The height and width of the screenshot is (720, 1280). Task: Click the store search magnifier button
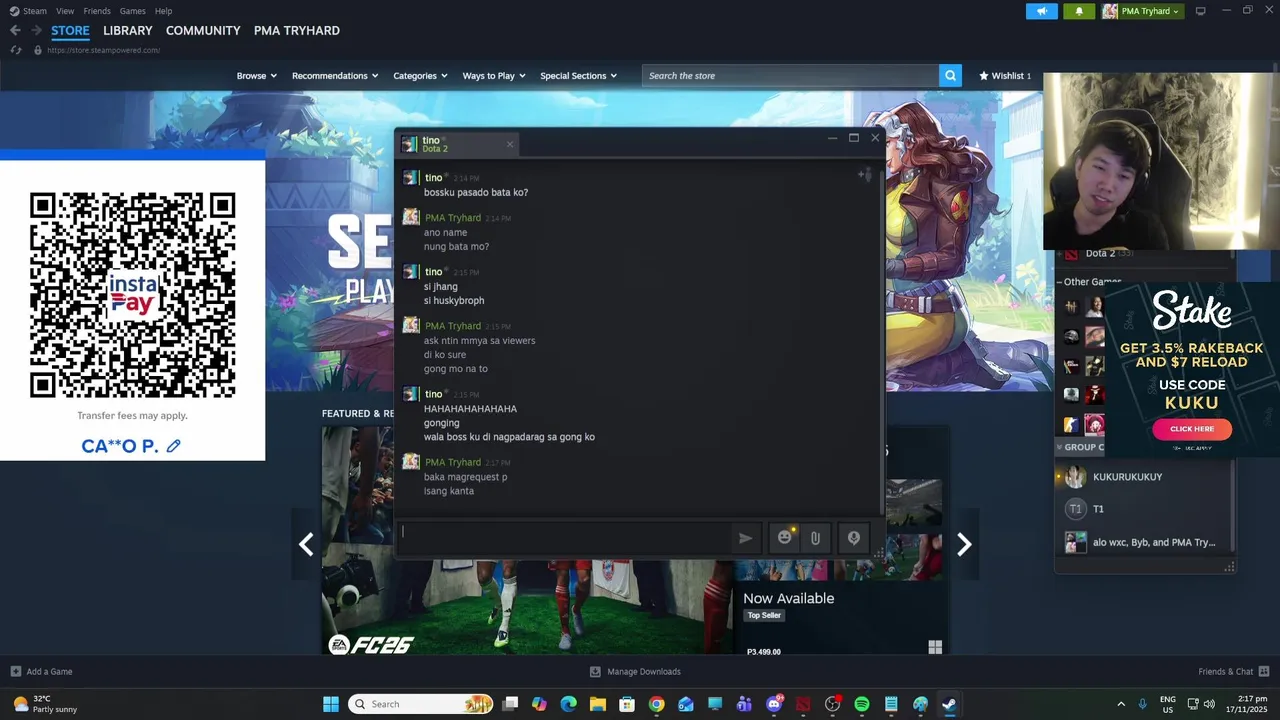[950, 75]
